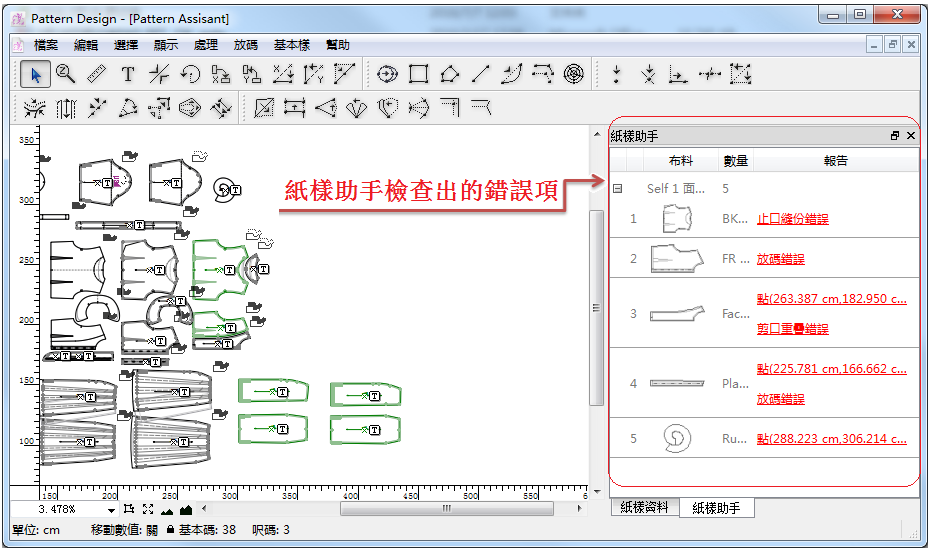Open the 檔案 menu
The height and width of the screenshot is (552, 930).
(x=46, y=45)
